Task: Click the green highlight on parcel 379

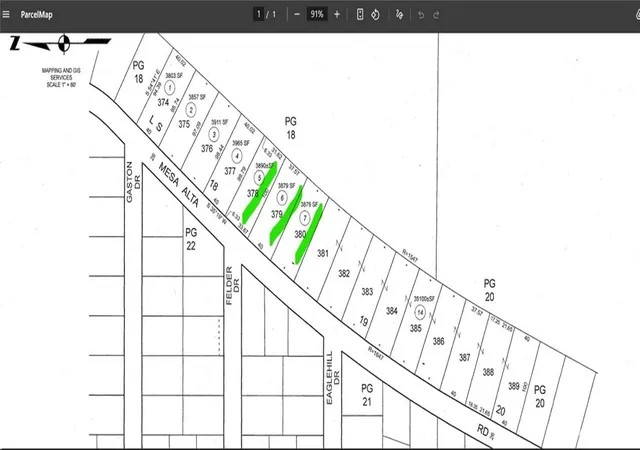Action: pyautogui.click(x=287, y=213)
